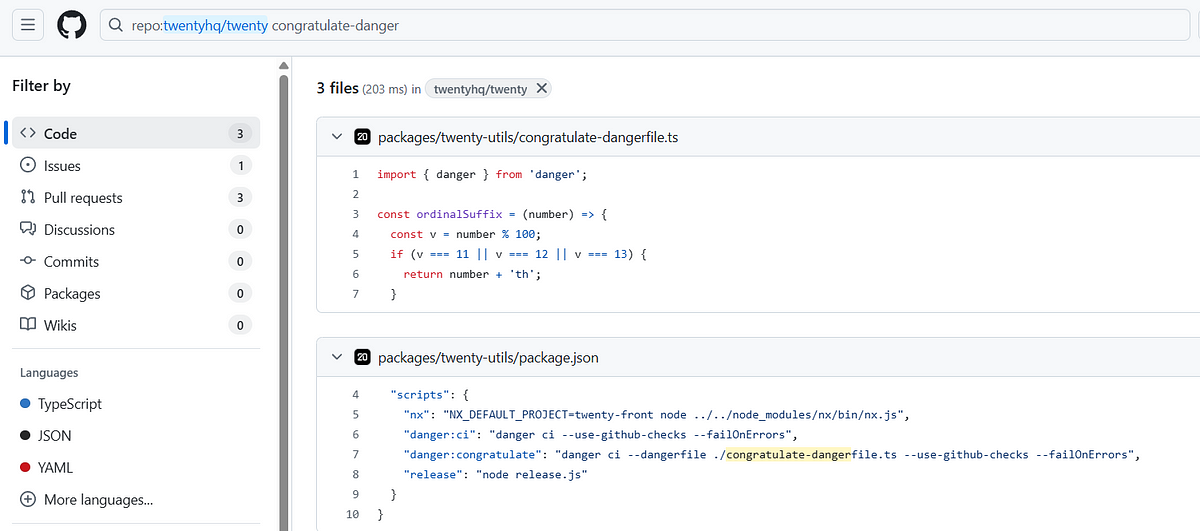Click the danger:congratulate script line
The width and height of the screenshot is (1200, 531).
click(x=771, y=454)
